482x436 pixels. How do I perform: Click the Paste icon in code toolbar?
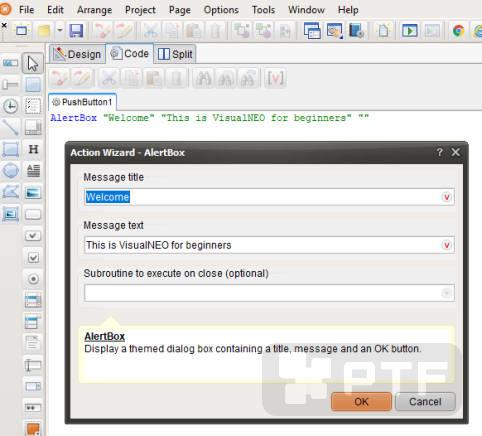[x=154, y=78]
